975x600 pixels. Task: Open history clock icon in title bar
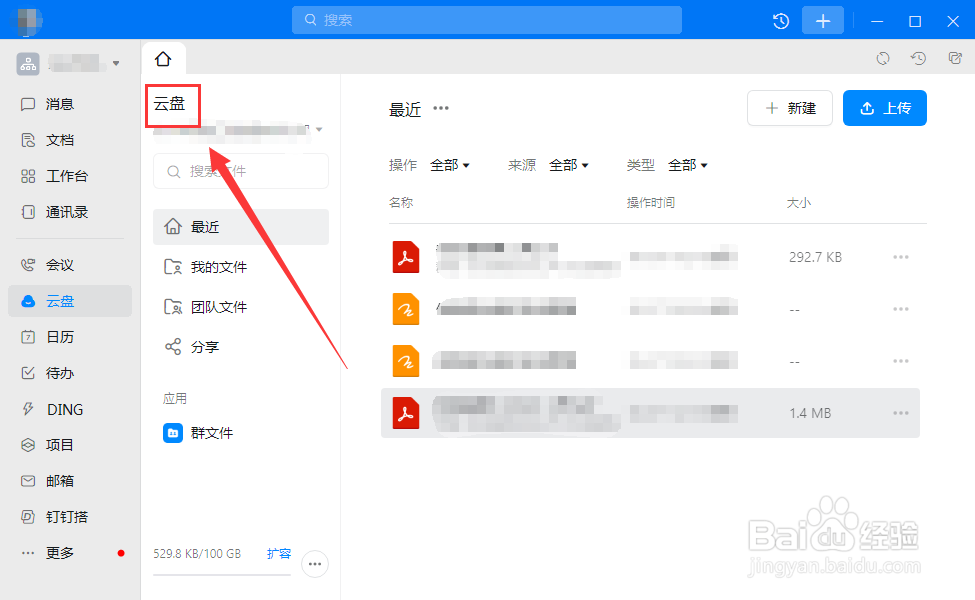781,21
